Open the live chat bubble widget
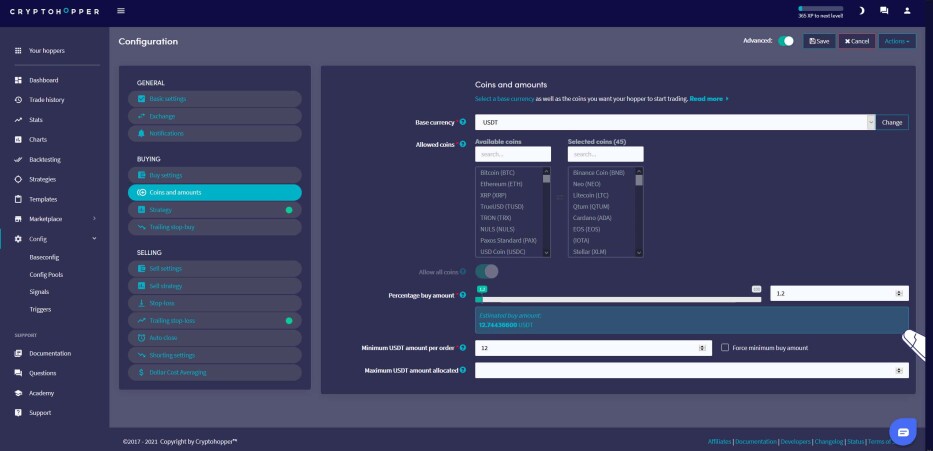The image size is (933, 451). coord(903,431)
